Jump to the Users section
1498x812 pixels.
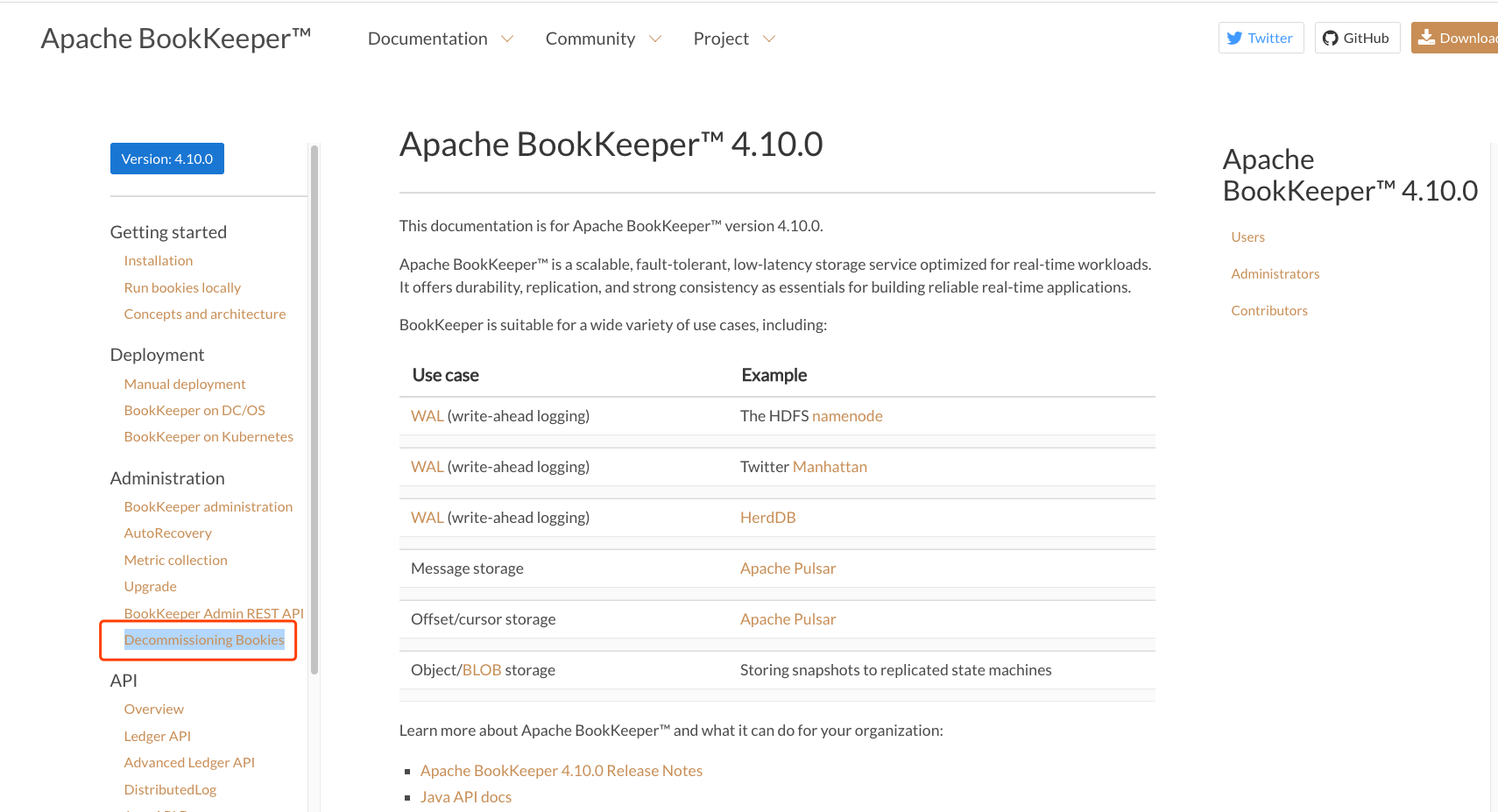[x=1248, y=237]
